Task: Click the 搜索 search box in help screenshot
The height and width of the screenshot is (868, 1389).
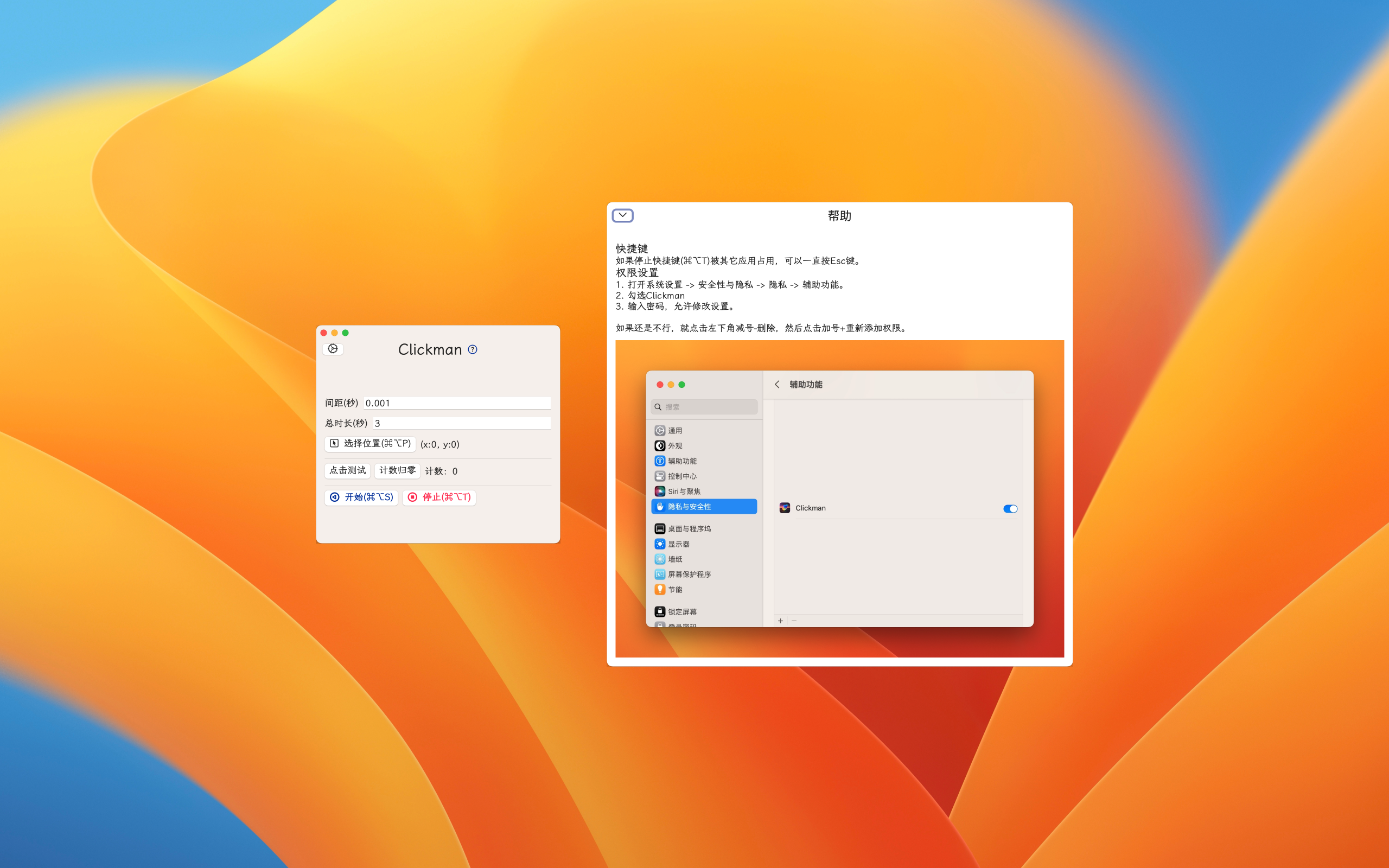Action: tap(704, 407)
